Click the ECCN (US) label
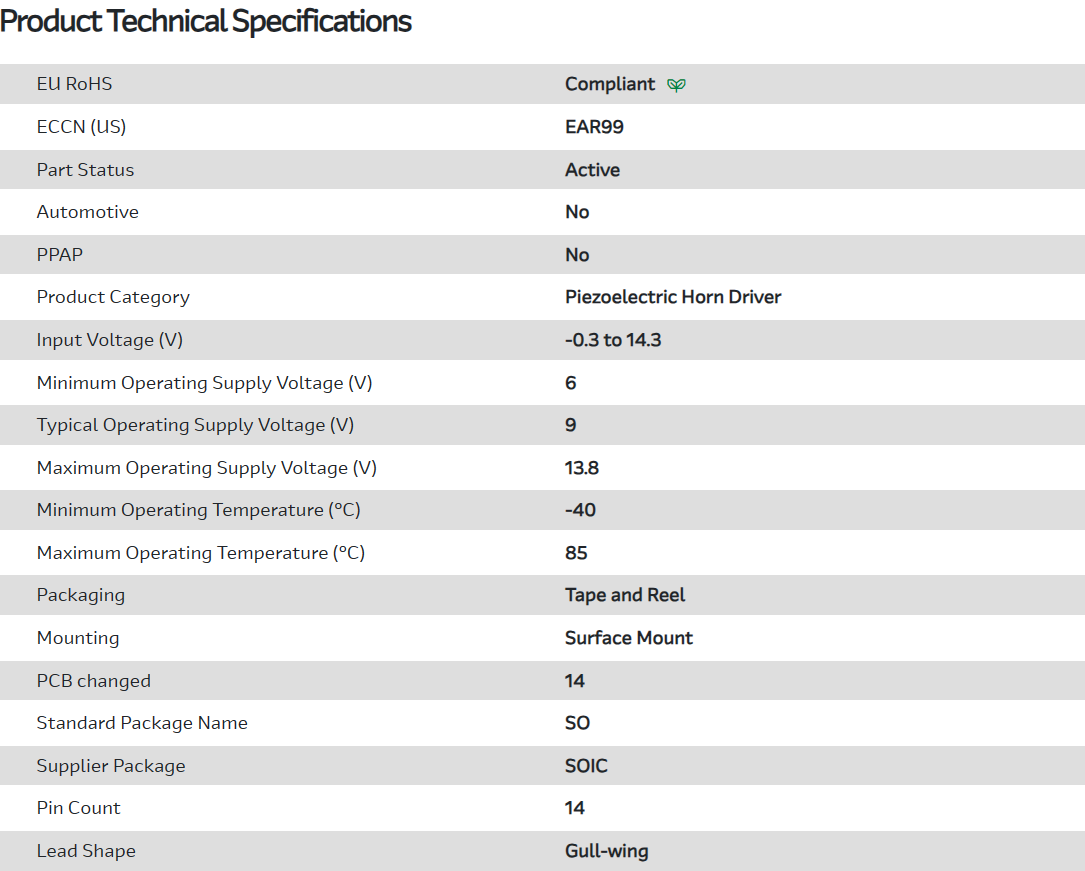 click(81, 127)
